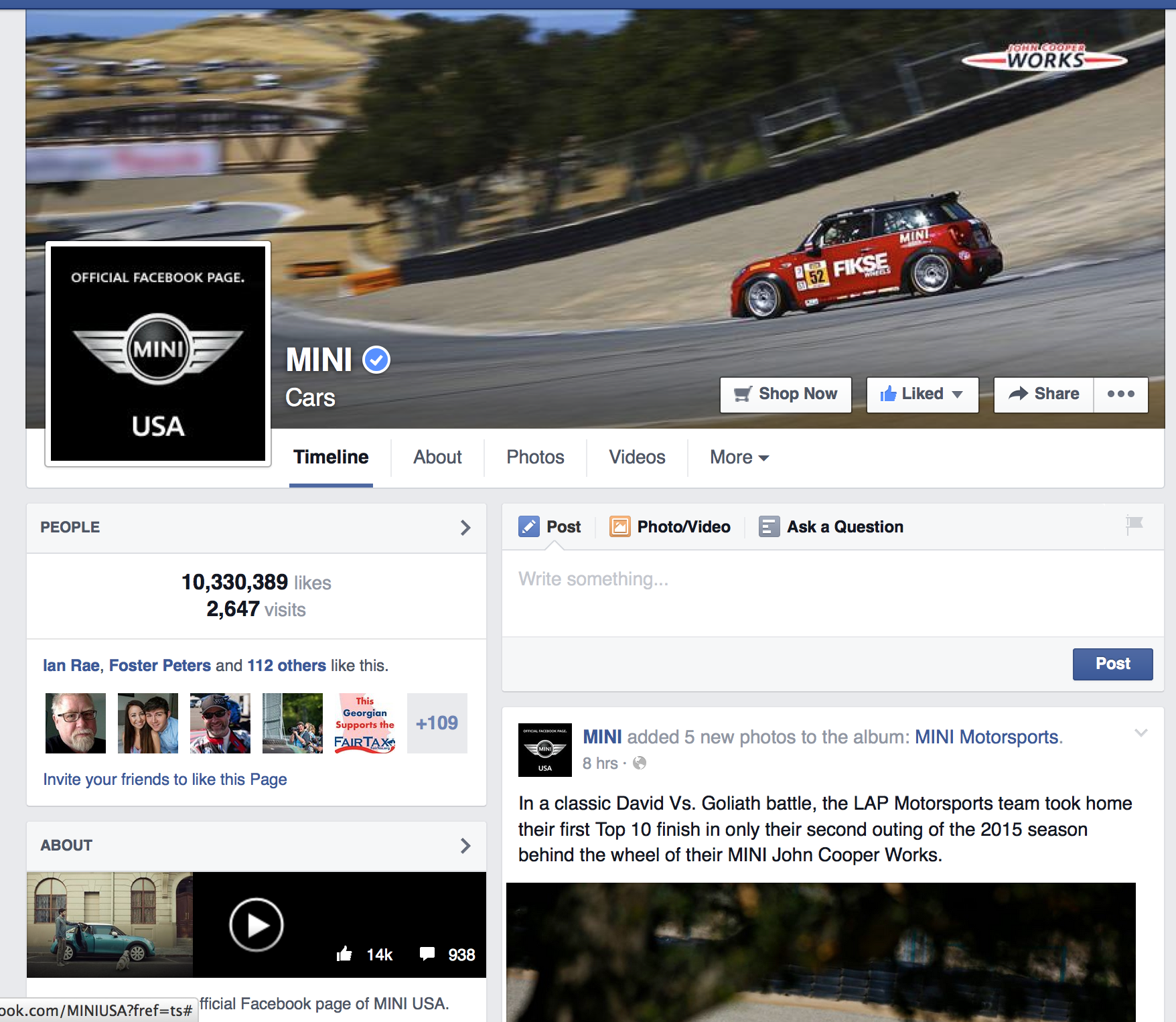Click the Share button
This screenshot has width=1176, height=1022.
(1044, 394)
